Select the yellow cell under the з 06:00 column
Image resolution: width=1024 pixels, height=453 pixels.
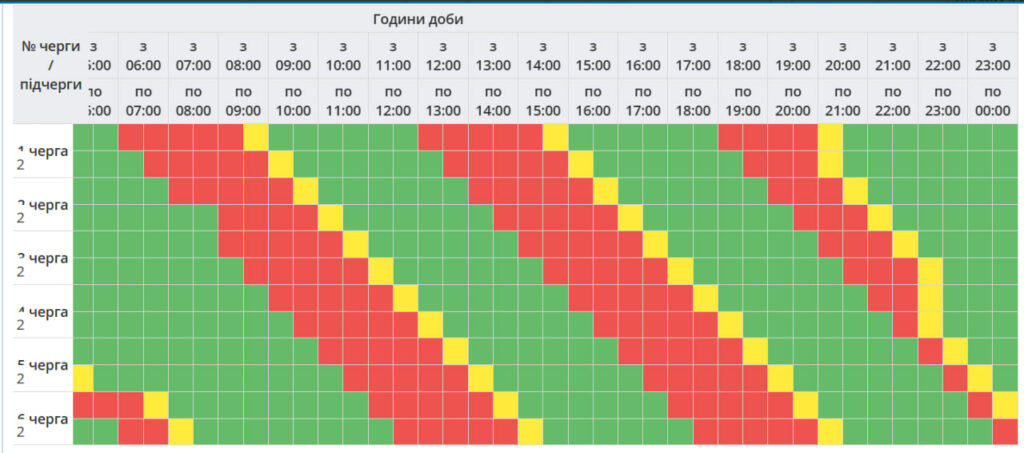(x=156, y=404)
